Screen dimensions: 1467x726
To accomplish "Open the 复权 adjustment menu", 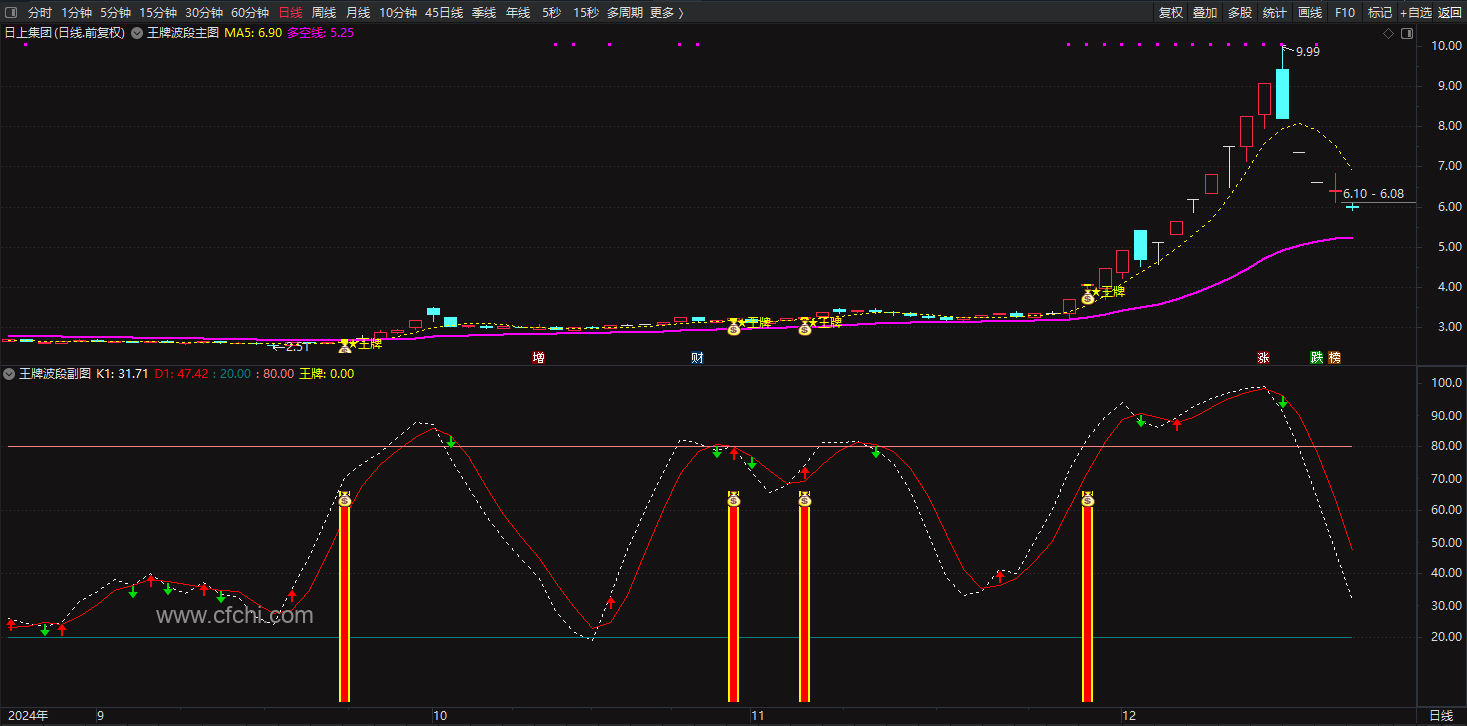I will pos(1171,13).
